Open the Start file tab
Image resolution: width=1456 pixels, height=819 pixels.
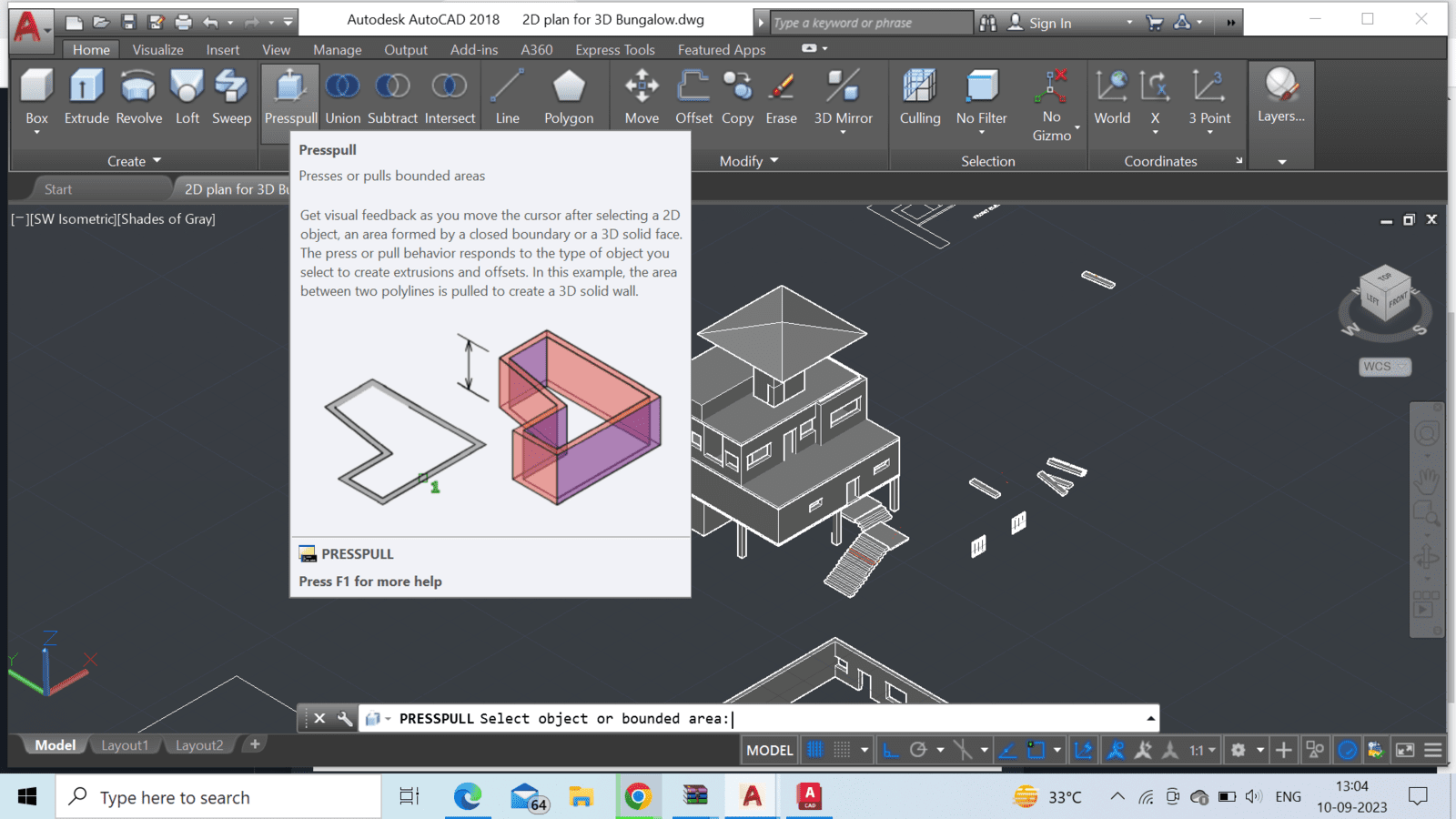(58, 189)
